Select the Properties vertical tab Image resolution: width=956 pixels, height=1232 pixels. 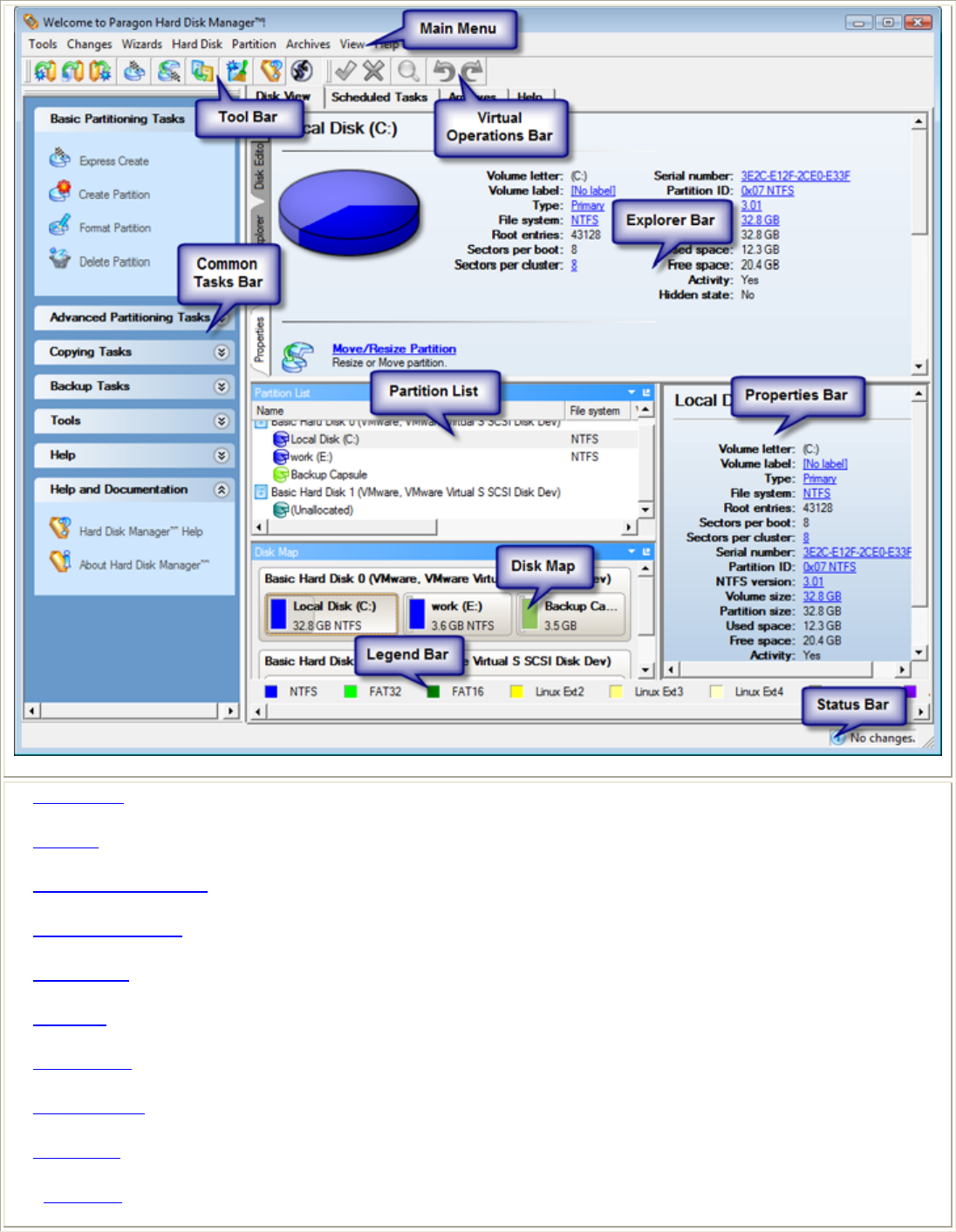[x=259, y=340]
